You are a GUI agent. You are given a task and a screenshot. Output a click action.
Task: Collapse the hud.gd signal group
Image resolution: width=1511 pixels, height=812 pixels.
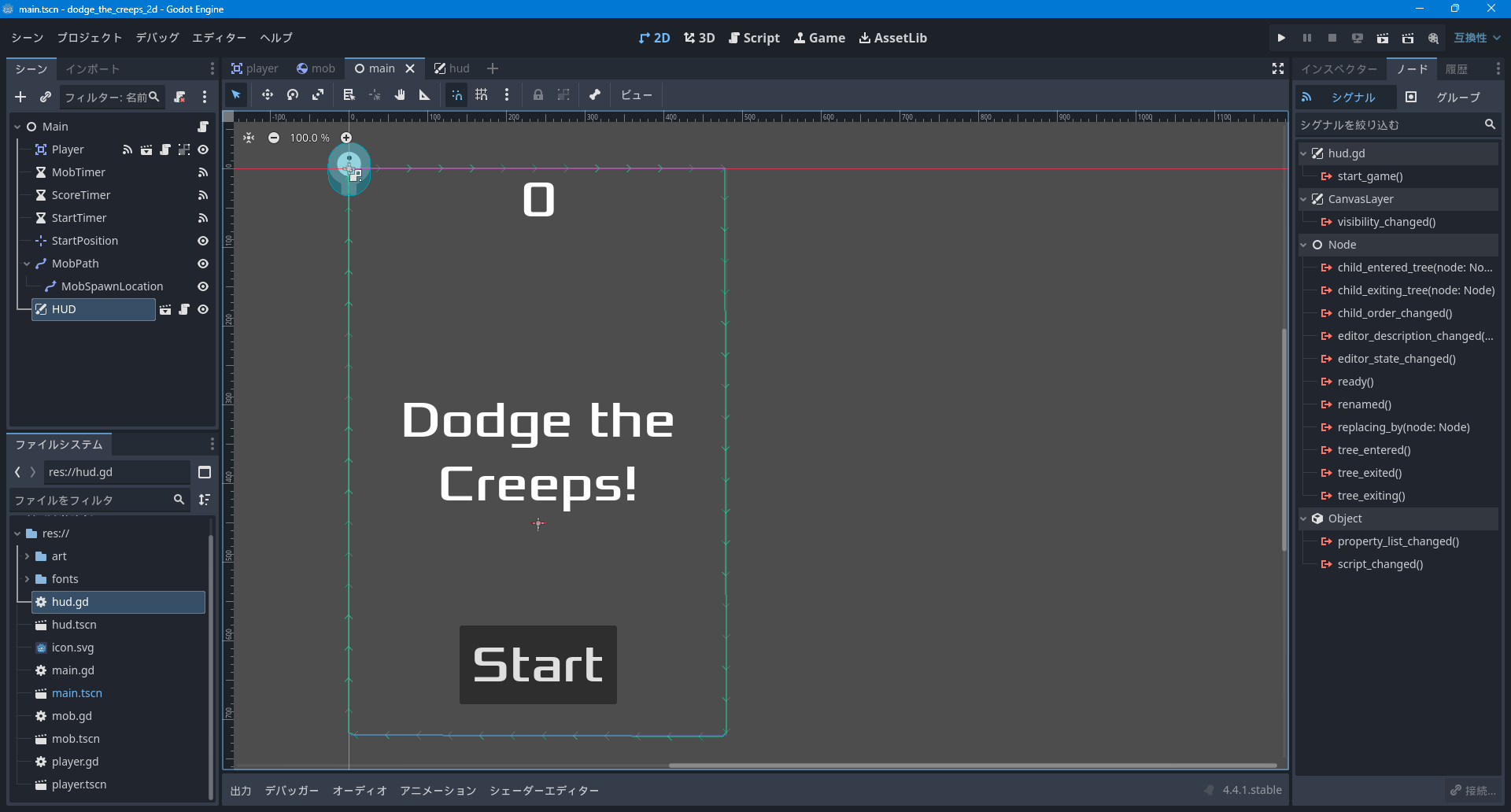pyautogui.click(x=1304, y=153)
